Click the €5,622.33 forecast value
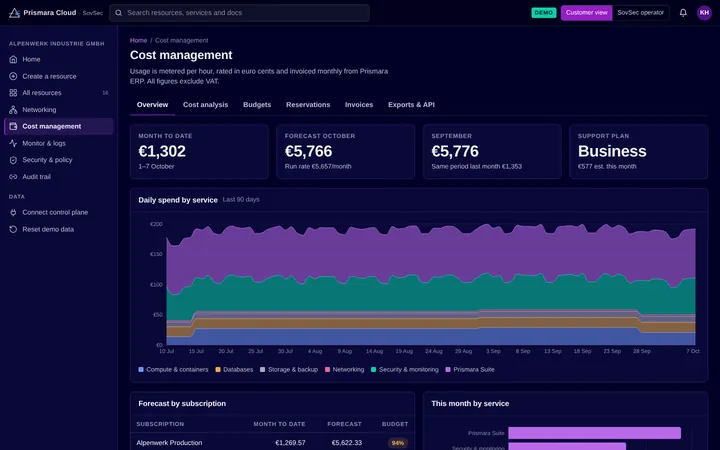Viewport: 720px width, 450px height. tap(347, 443)
